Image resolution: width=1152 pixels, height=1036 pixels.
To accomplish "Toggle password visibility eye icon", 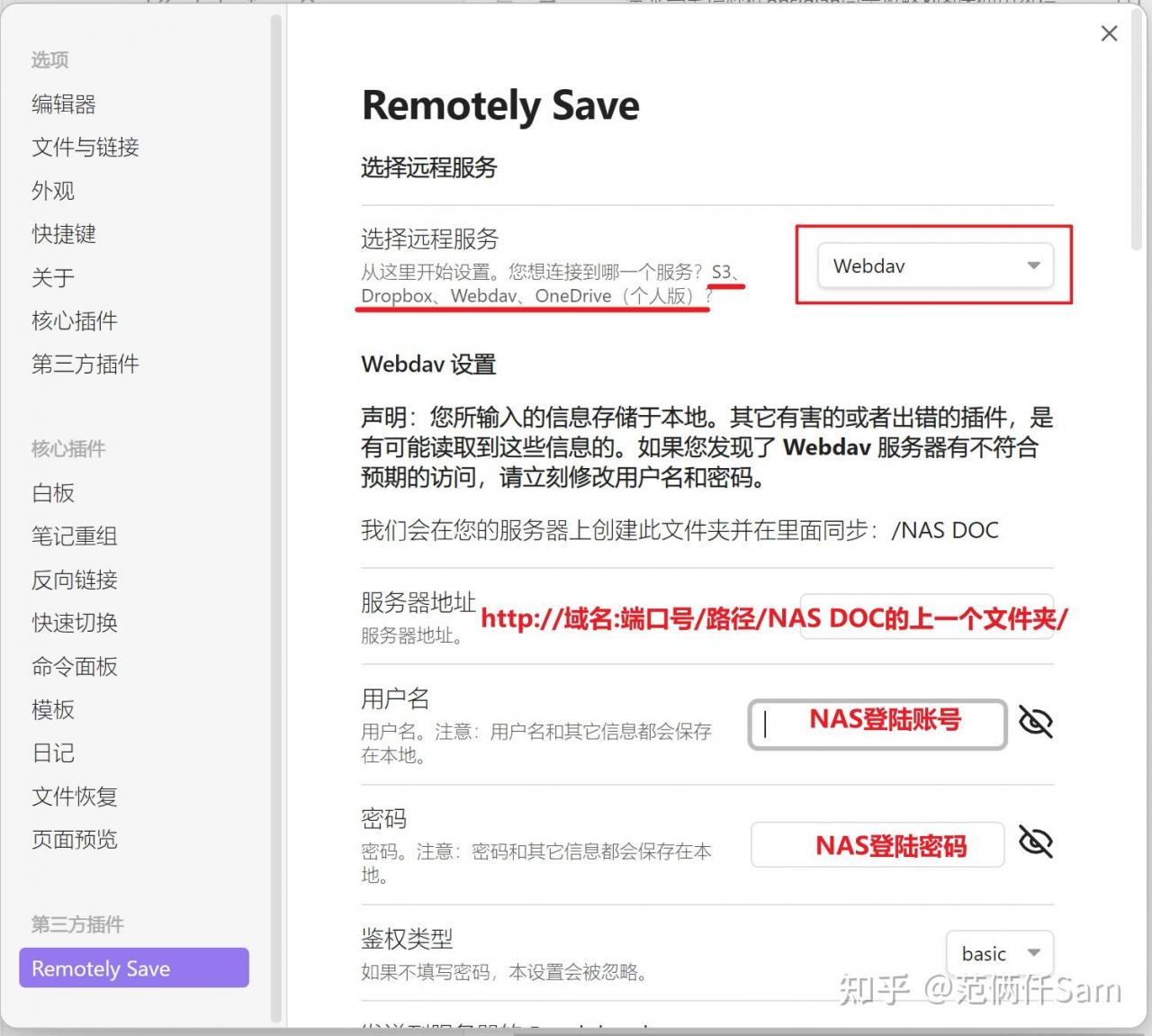I will point(1036,842).
